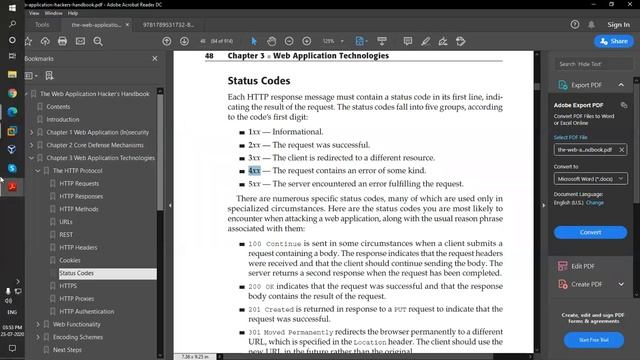Go to next page arrow

[x=184, y=41]
